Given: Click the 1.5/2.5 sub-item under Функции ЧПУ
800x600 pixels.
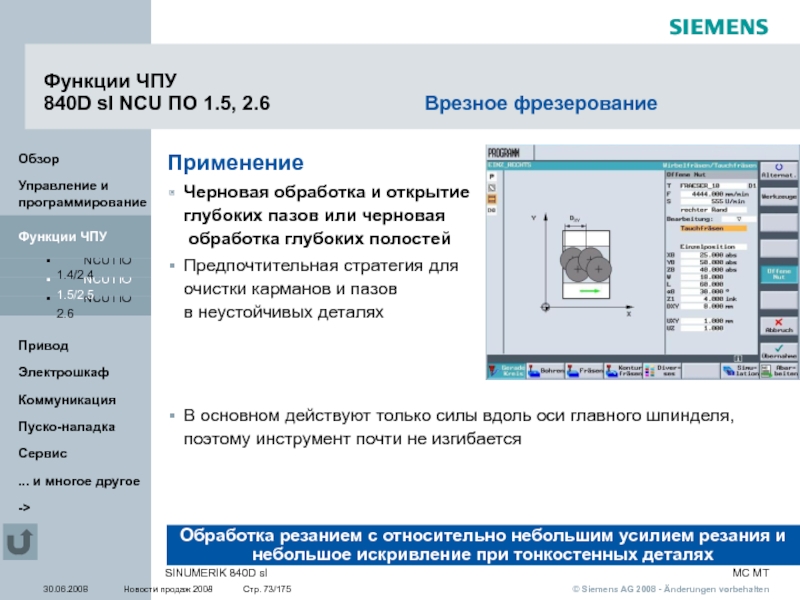Looking at the screenshot, I should (x=75, y=295).
